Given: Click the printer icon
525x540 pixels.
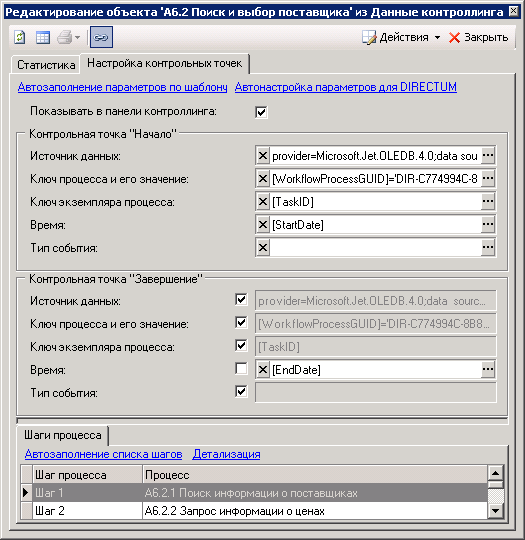Looking at the screenshot, I should [64, 37].
